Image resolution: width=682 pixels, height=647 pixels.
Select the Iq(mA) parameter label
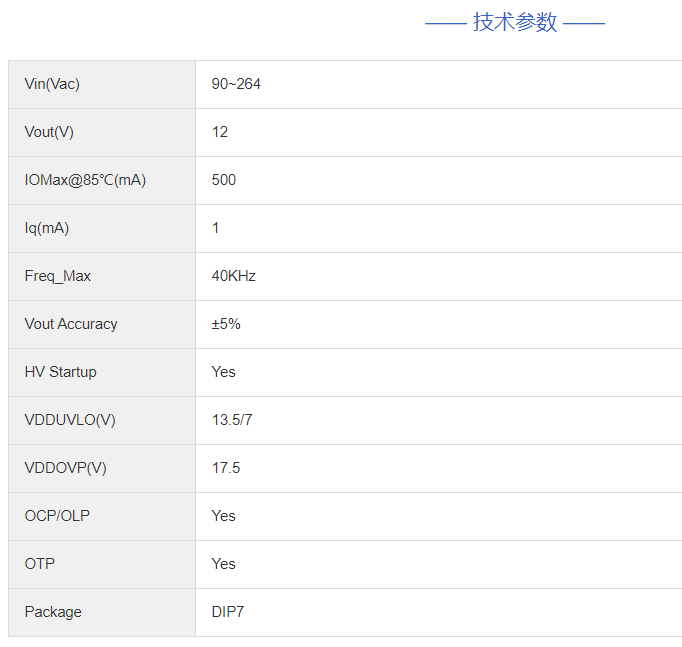[x=47, y=228]
